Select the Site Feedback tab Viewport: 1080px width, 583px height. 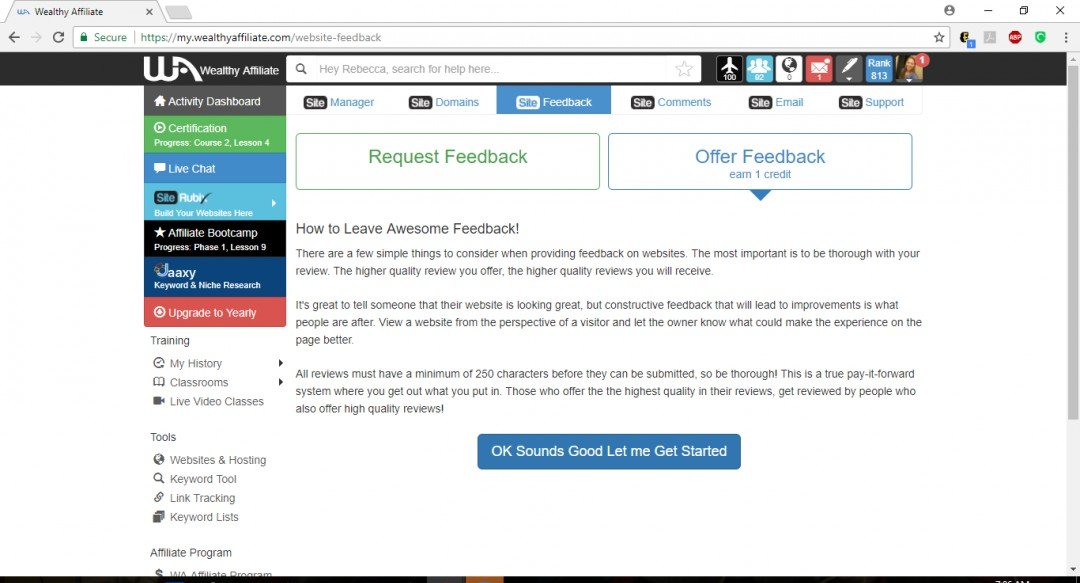[554, 102]
